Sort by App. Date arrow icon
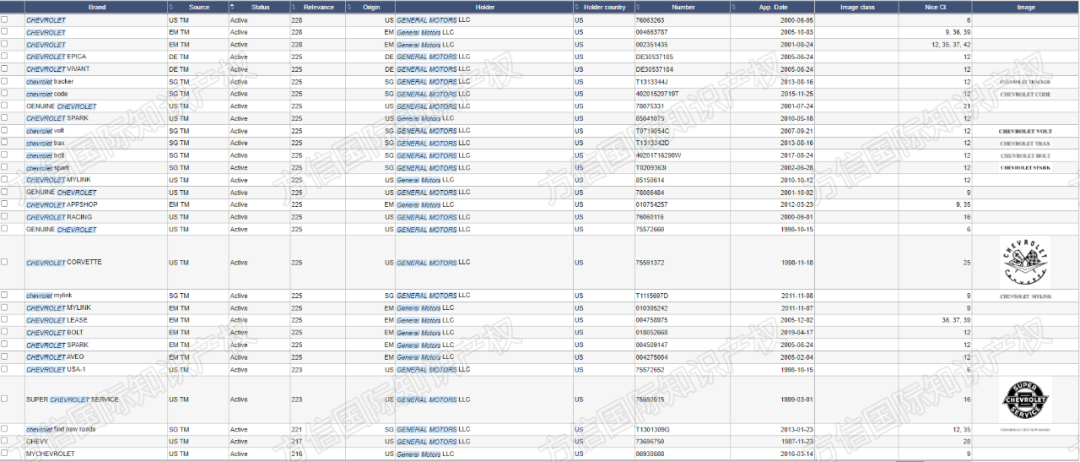This screenshot has width=1080, height=462. [734, 7]
